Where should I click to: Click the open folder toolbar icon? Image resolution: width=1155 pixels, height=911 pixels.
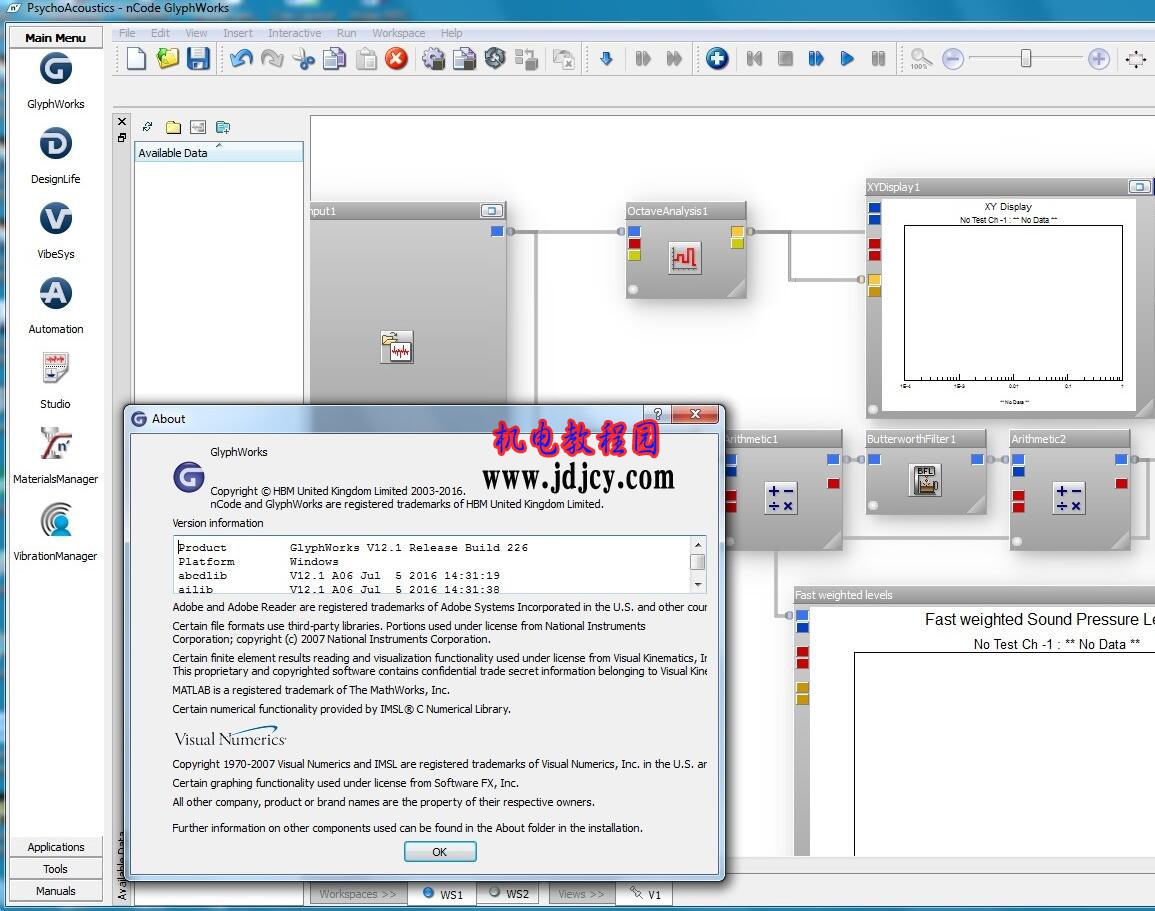pos(167,59)
